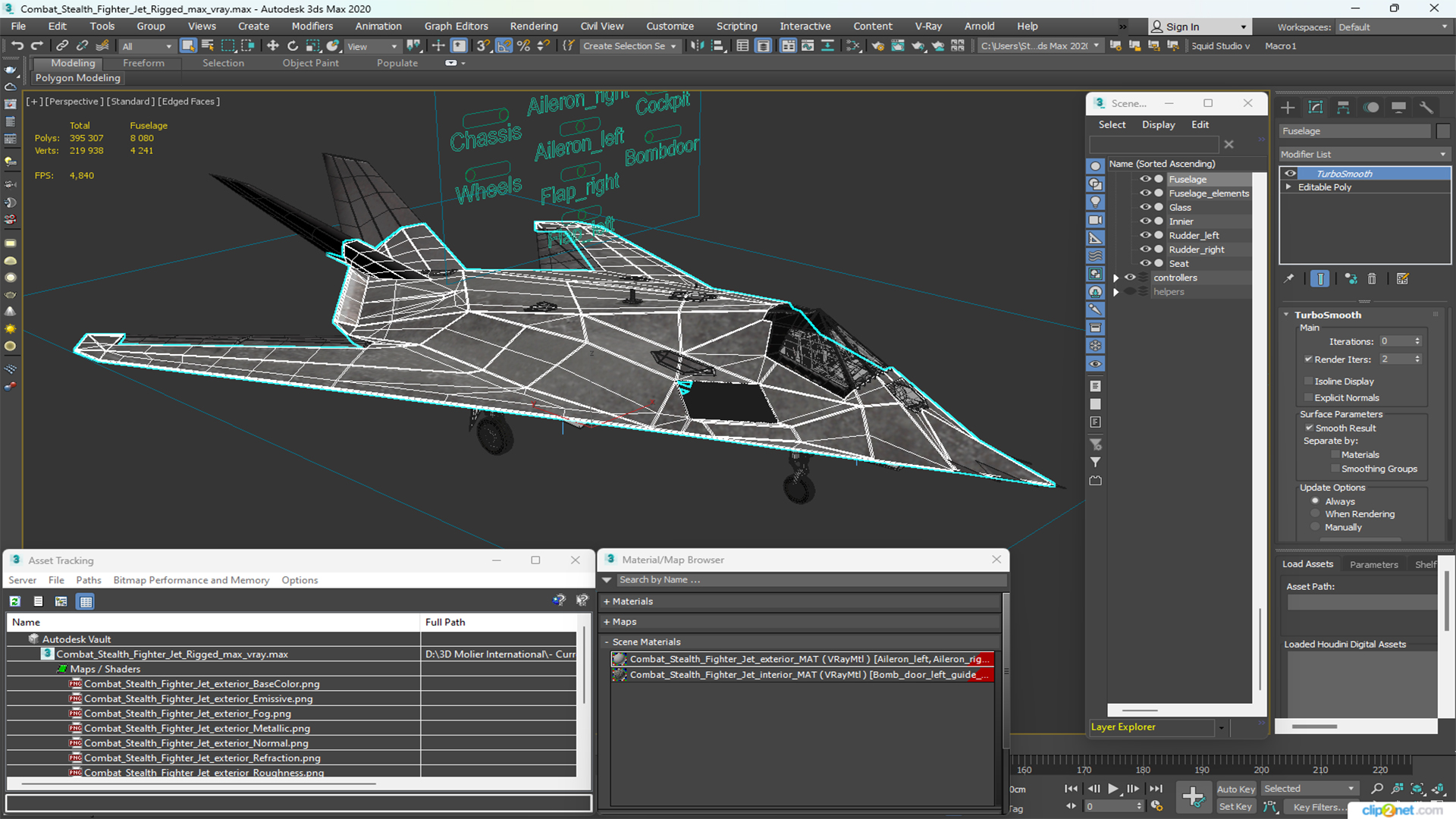Click the Fuselage object color swatch

1443,131
